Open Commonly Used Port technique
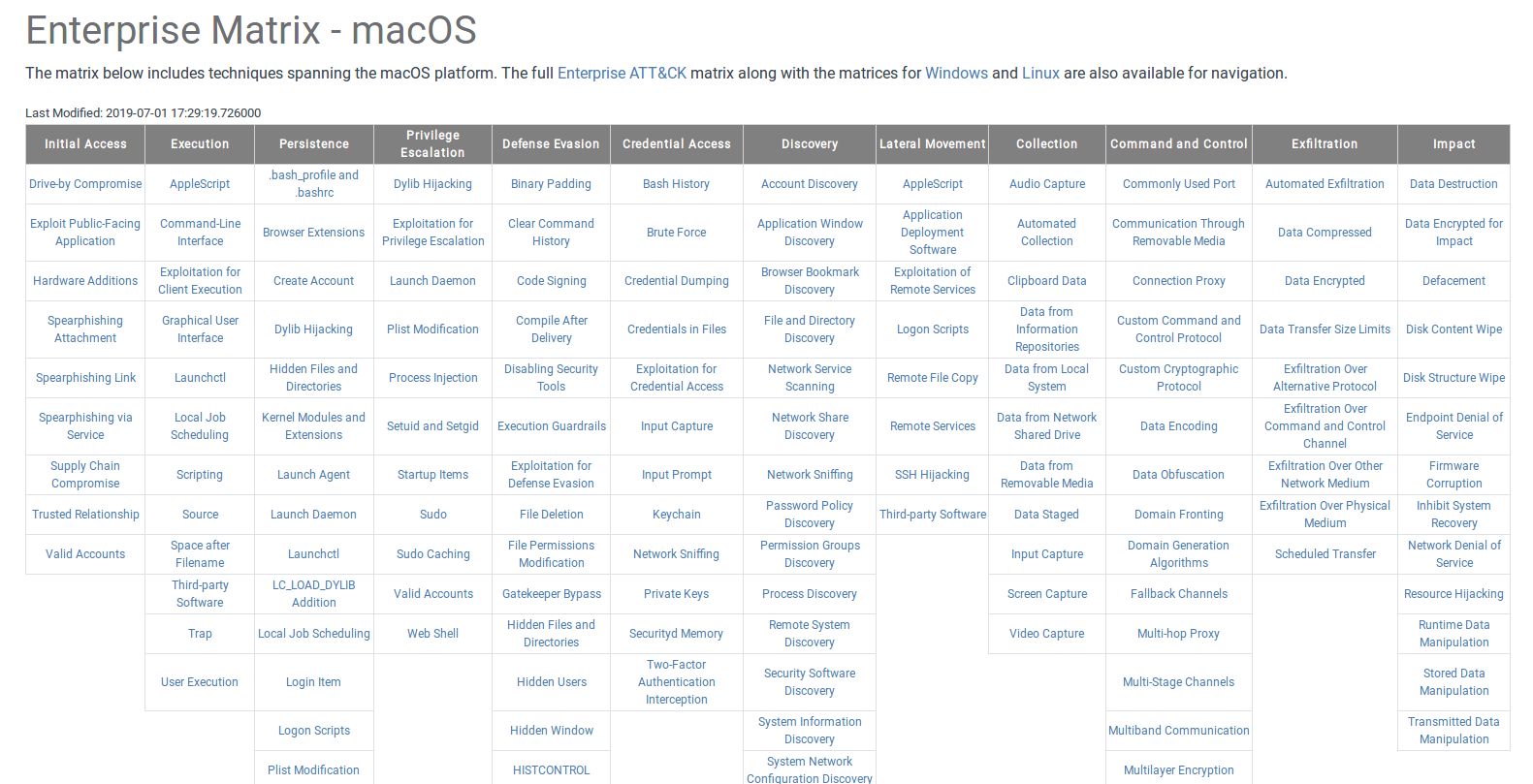The width and height of the screenshot is (1533, 784). [x=1179, y=183]
